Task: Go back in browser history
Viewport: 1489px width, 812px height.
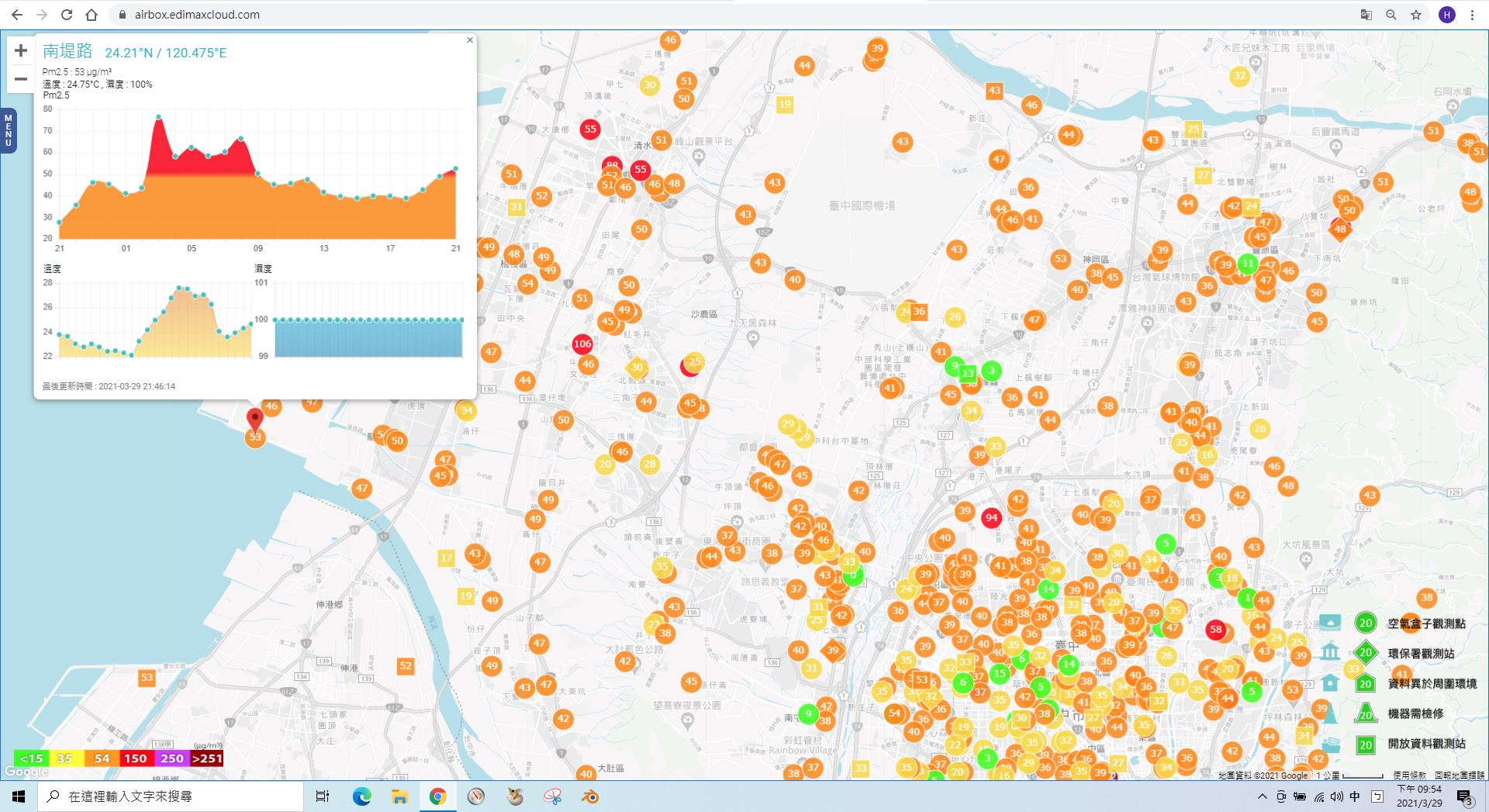Action: [17, 15]
